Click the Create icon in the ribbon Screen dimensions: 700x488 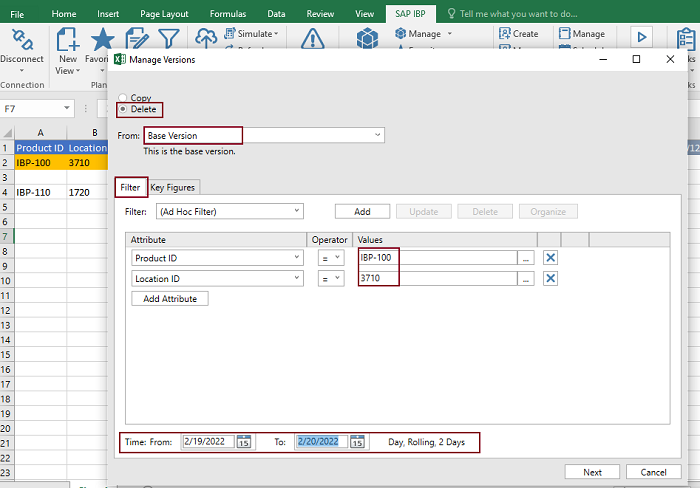[504, 33]
